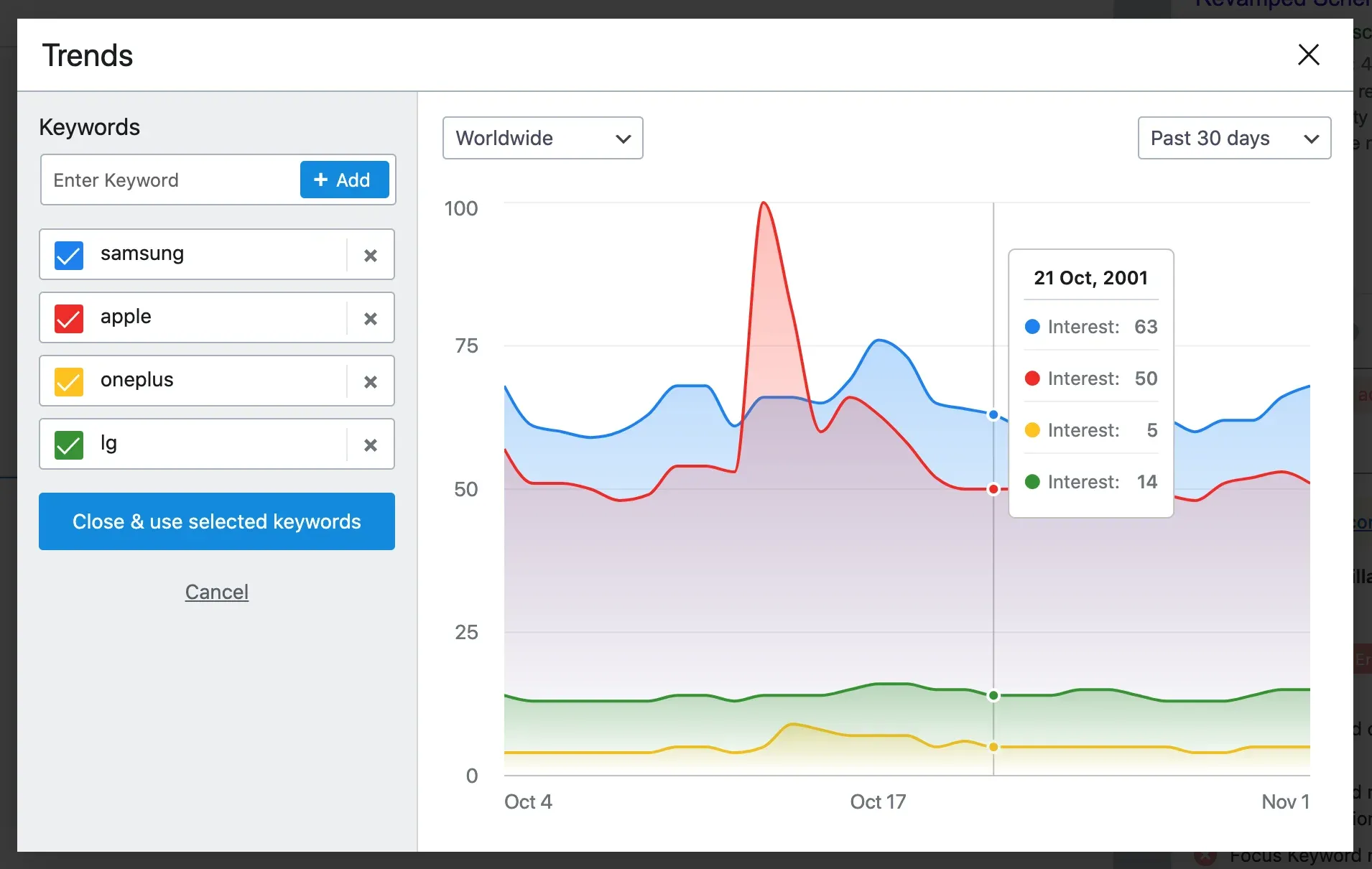Screen dimensions: 1372x869
Task: Uncheck the samsung keyword checkbox
Action: (x=68, y=255)
